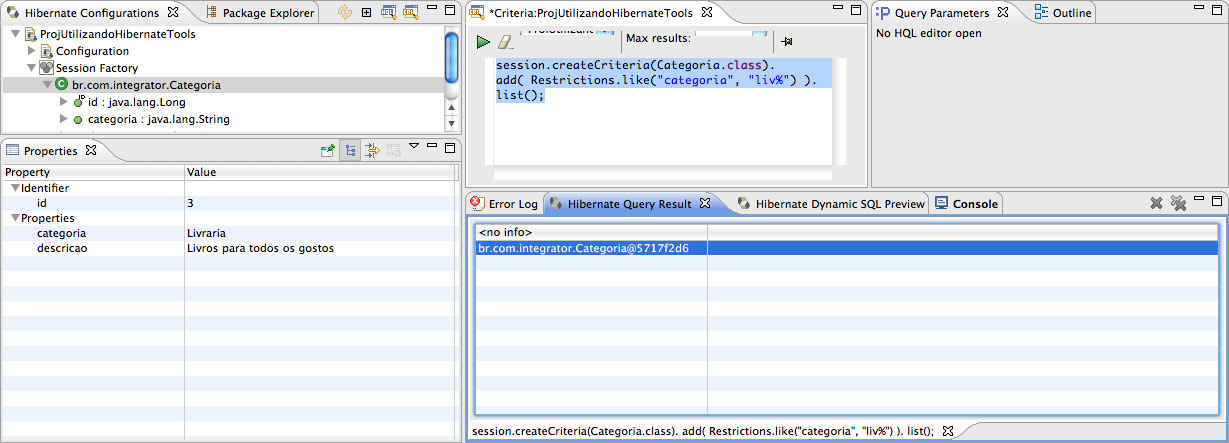Close the Hibernate Query Result view tab
Image resolution: width=1229 pixels, height=443 pixels.
[x=704, y=203]
